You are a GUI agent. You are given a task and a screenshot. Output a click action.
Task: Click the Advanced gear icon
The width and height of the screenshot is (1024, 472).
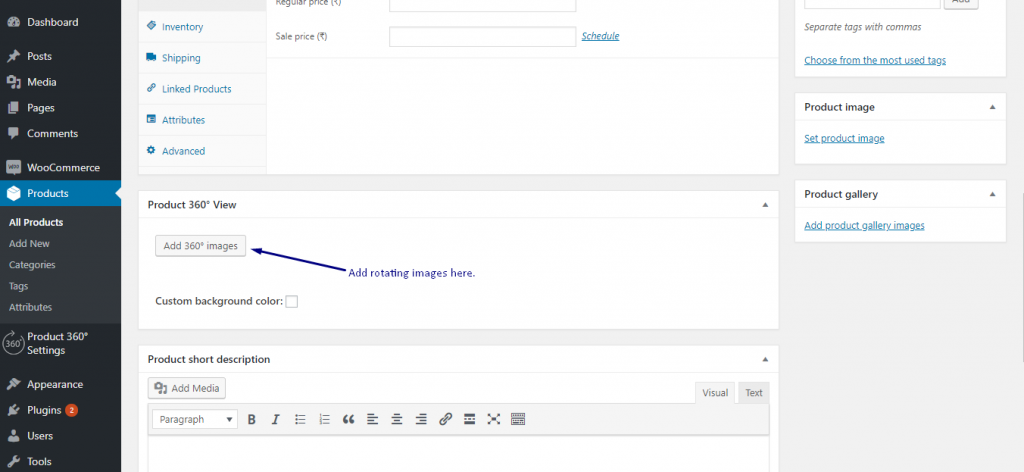[x=152, y=150]
